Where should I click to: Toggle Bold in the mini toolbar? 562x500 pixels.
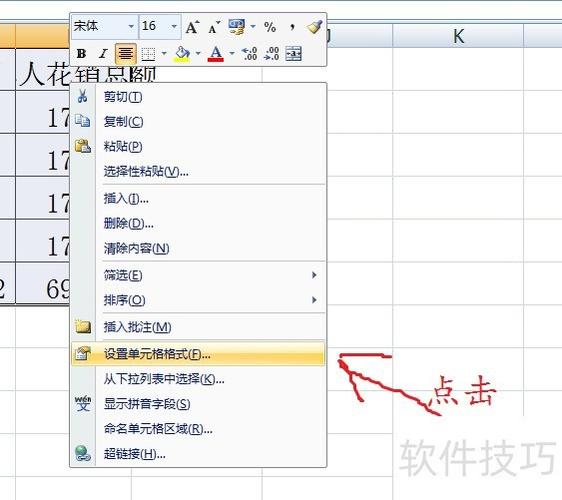(x=81, y=54)
